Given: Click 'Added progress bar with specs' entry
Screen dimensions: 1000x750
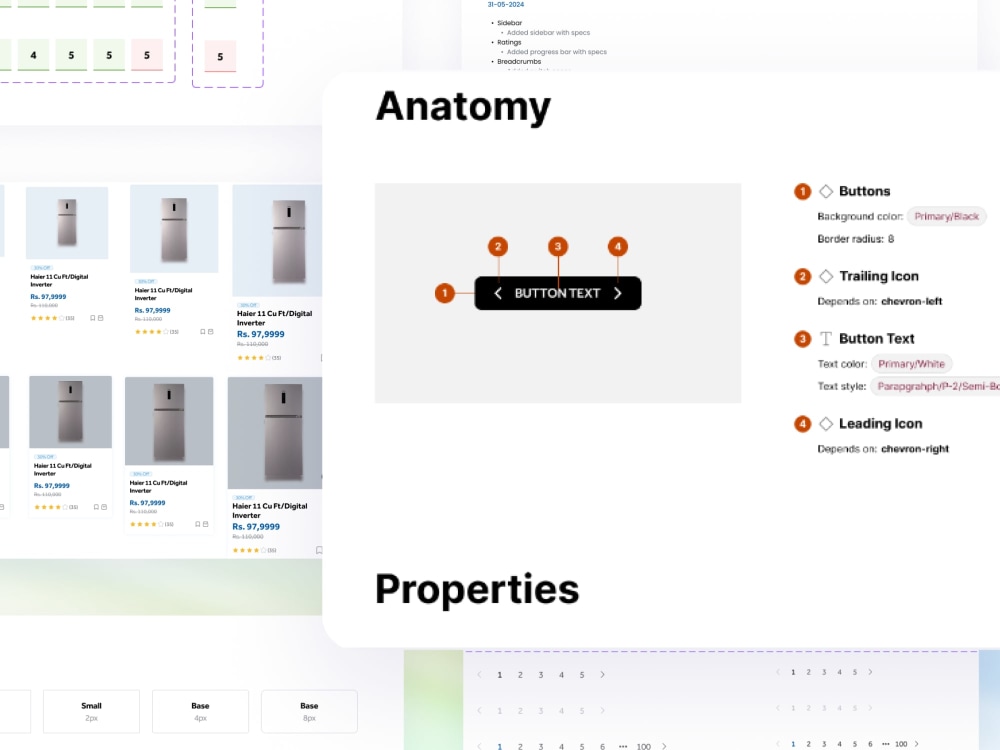Looking at the screenshot, I should click(557, 52).
